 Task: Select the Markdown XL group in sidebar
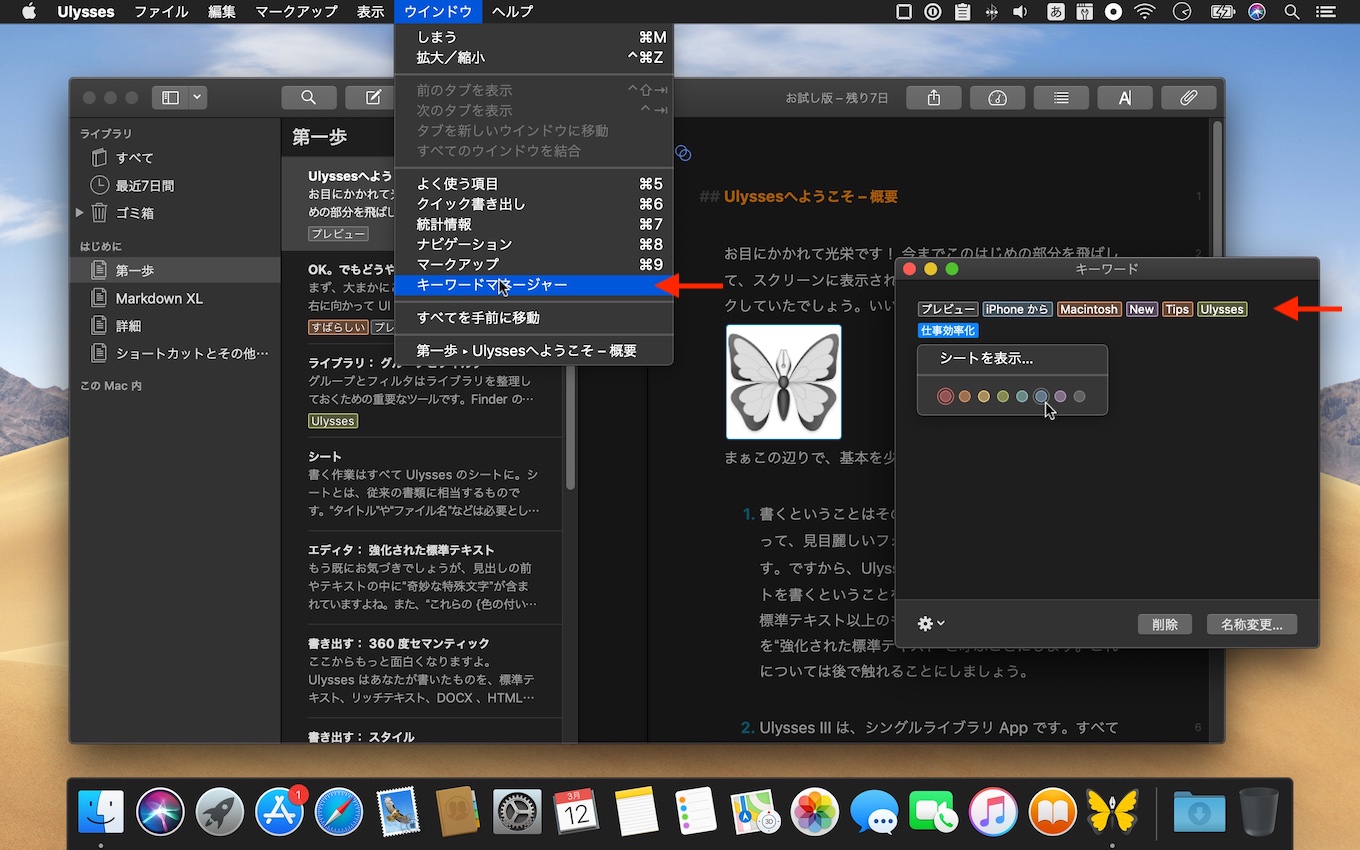(175, 298)
